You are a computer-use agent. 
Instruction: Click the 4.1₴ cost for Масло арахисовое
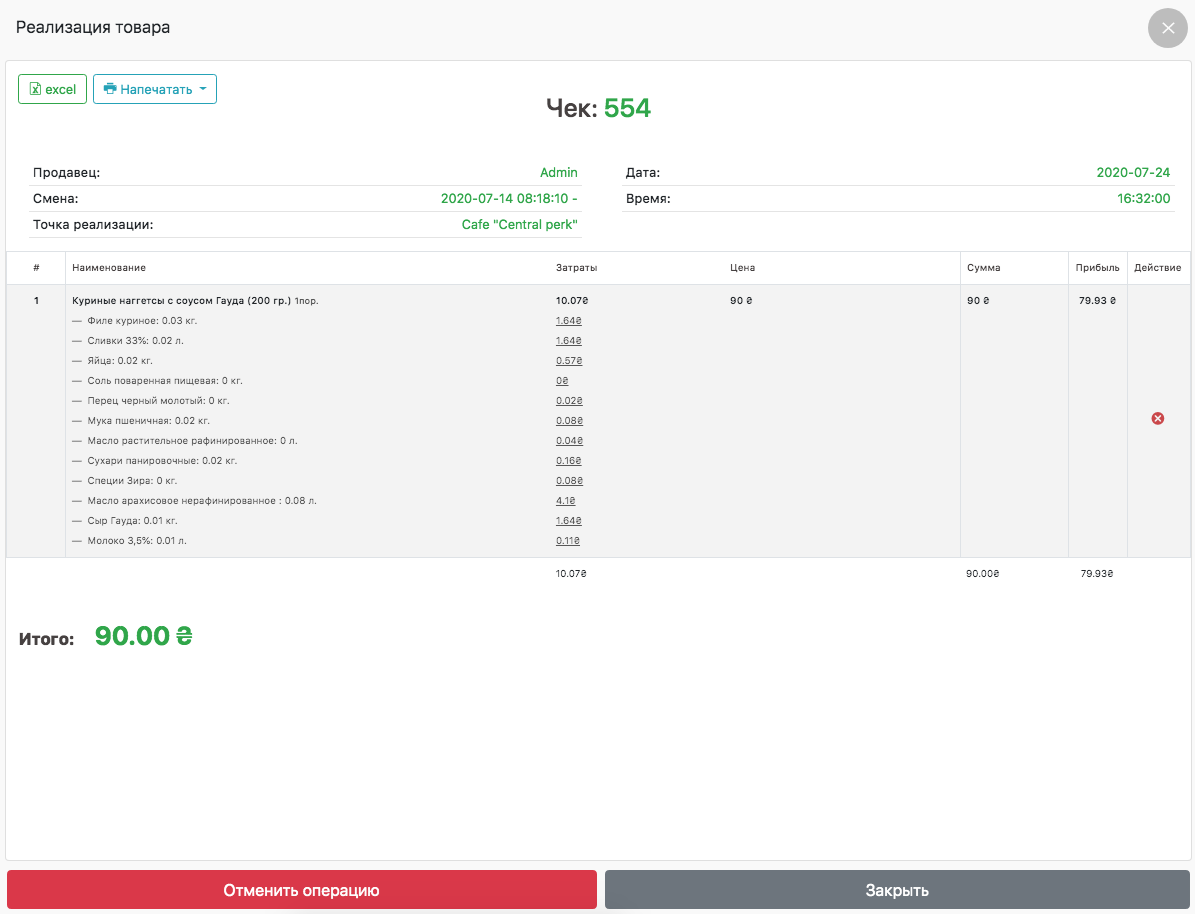click(565, 501)
